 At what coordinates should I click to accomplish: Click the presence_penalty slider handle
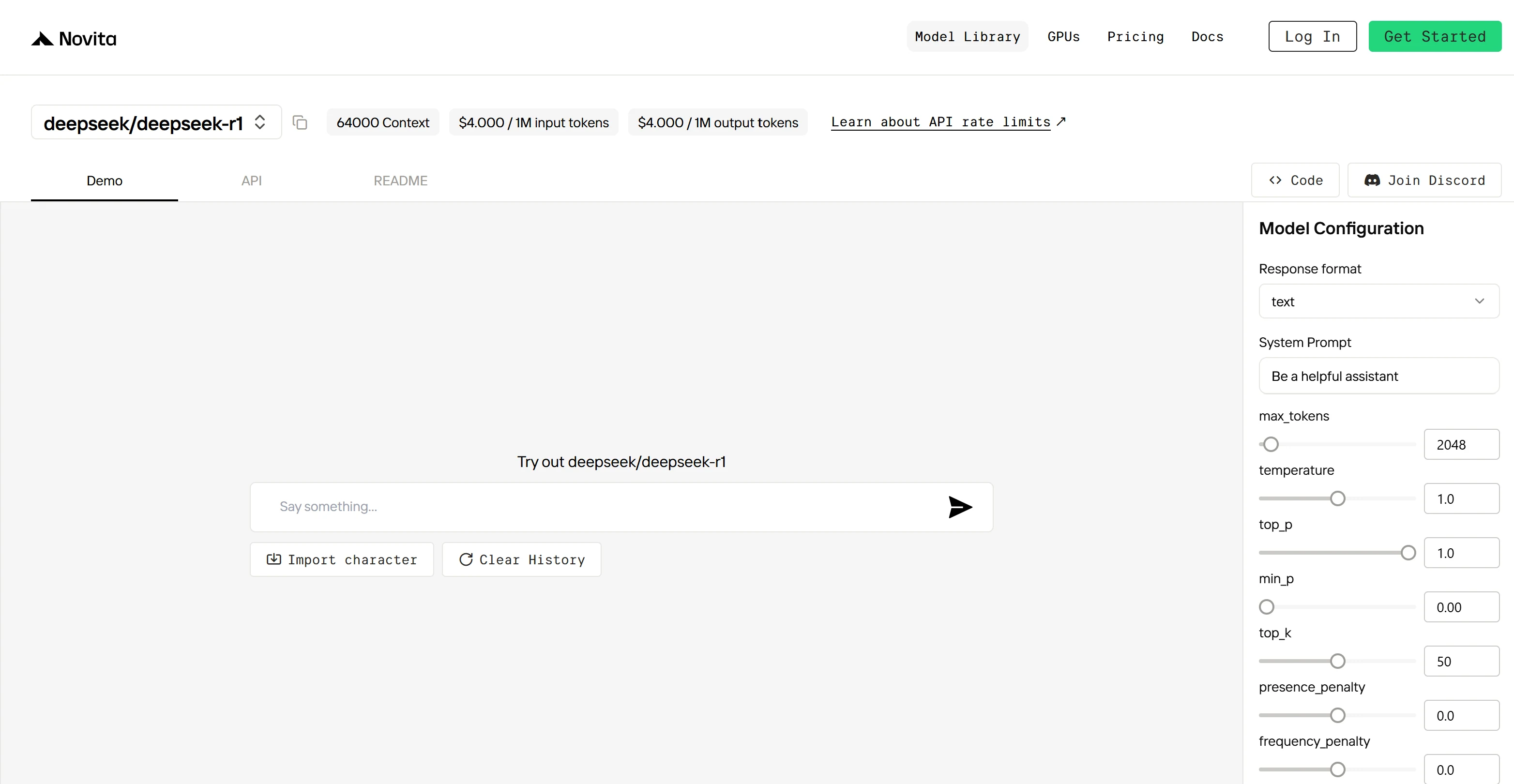point(1338,715)
